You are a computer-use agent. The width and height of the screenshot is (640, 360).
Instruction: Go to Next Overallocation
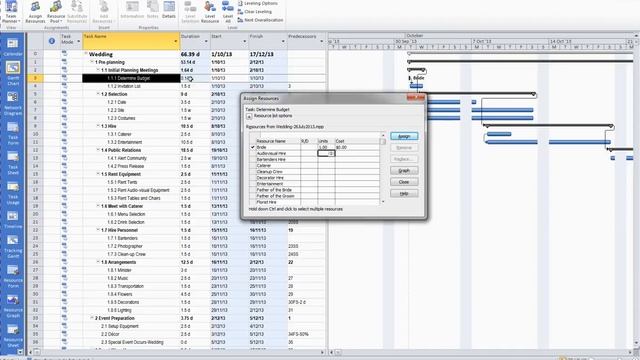260,20
